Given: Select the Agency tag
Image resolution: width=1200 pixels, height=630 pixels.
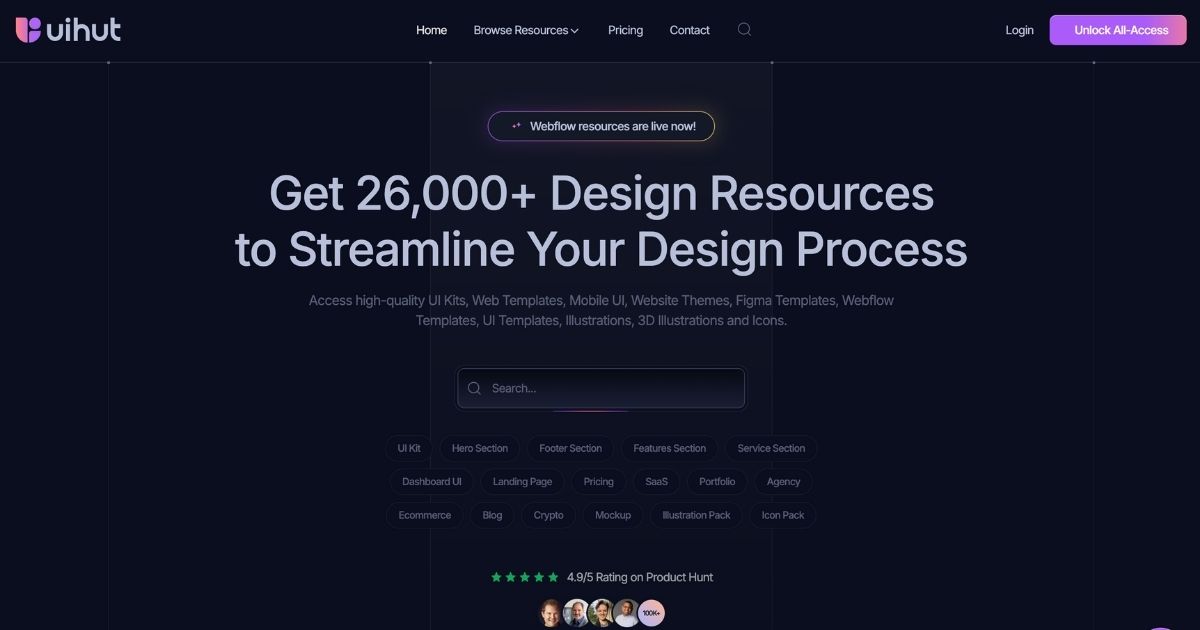Looking at the screenshot, I should tap(783, 481).
